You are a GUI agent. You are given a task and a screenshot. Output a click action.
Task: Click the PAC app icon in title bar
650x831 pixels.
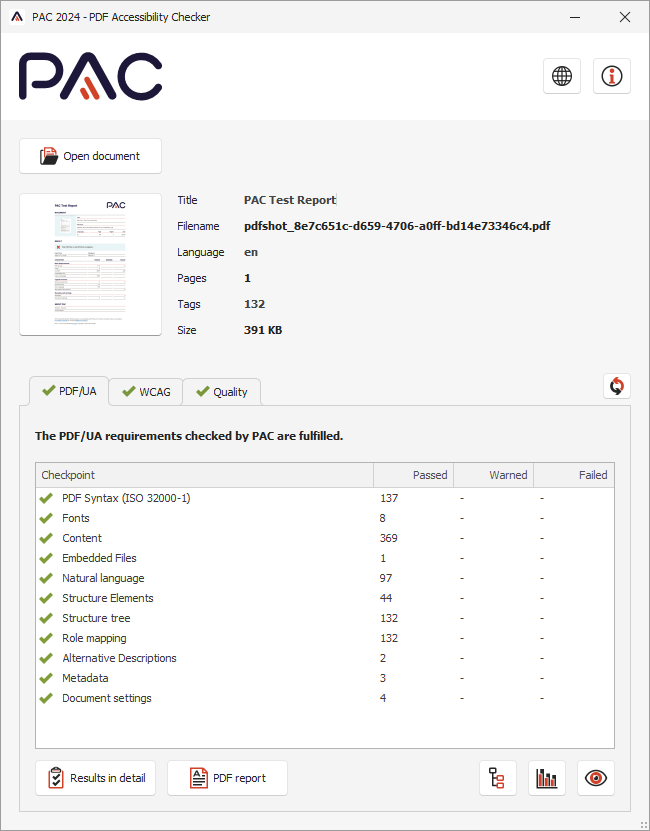pos(17,17)
